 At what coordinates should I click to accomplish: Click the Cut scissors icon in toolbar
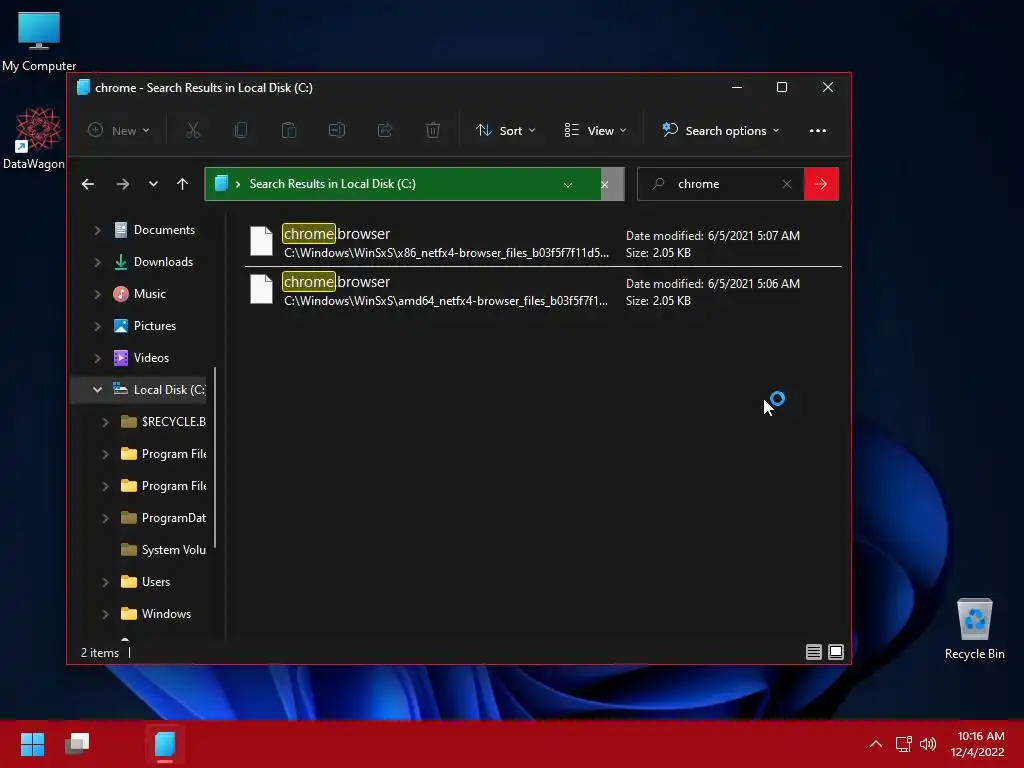click(x=193, y=131)
